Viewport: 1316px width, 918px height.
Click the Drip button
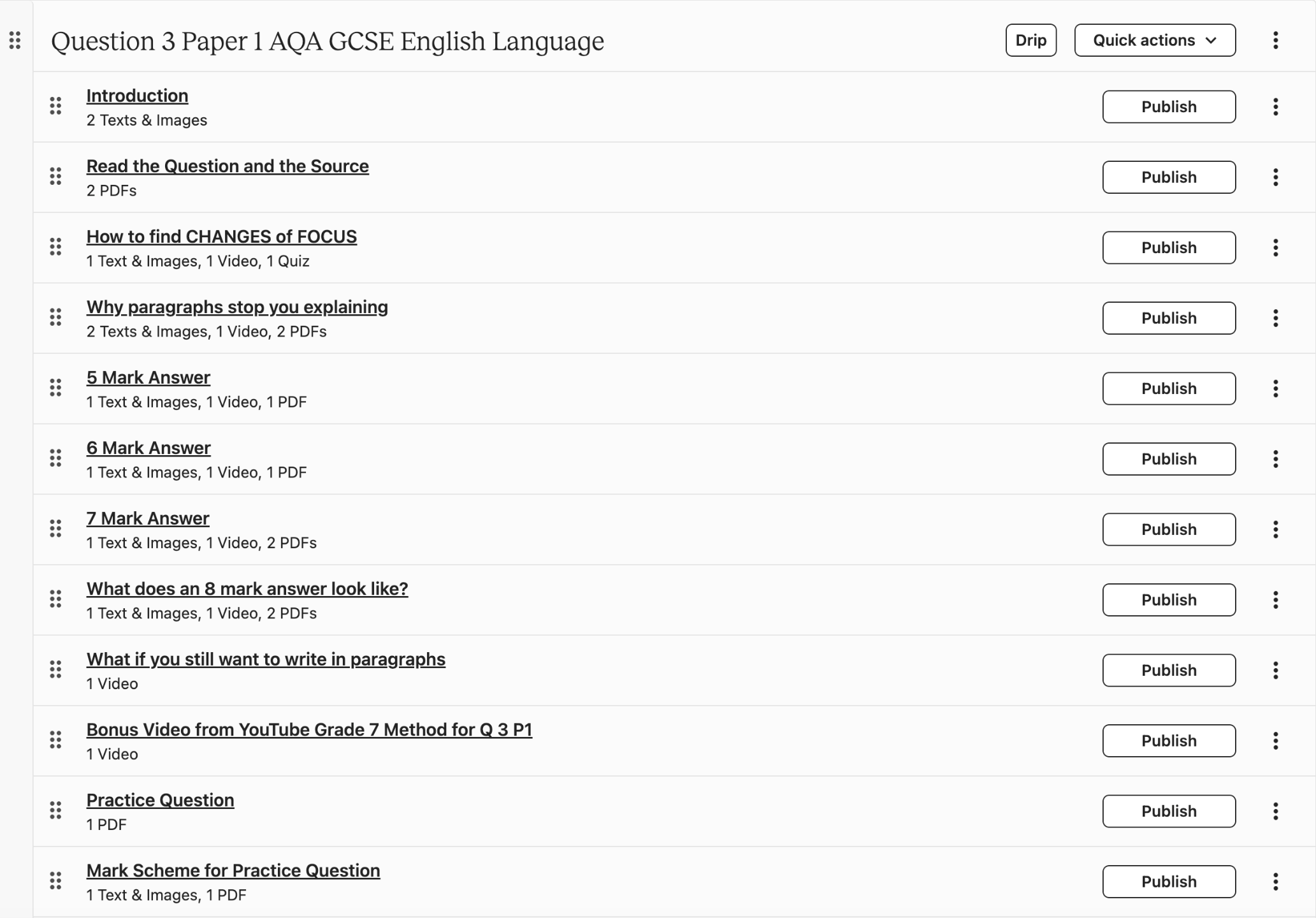click(1030, 40)
